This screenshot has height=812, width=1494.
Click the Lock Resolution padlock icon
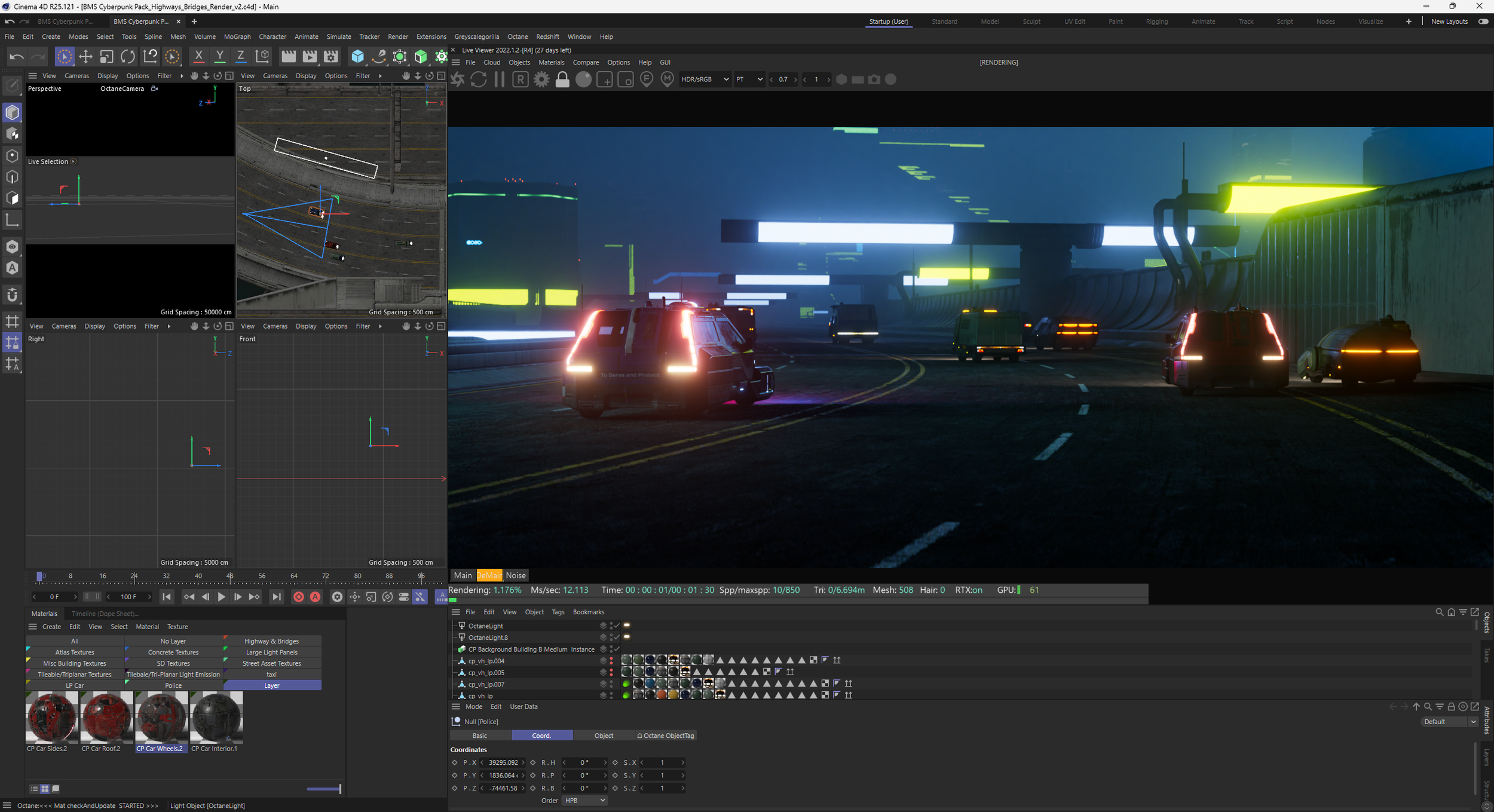click(x=562, y=79)
